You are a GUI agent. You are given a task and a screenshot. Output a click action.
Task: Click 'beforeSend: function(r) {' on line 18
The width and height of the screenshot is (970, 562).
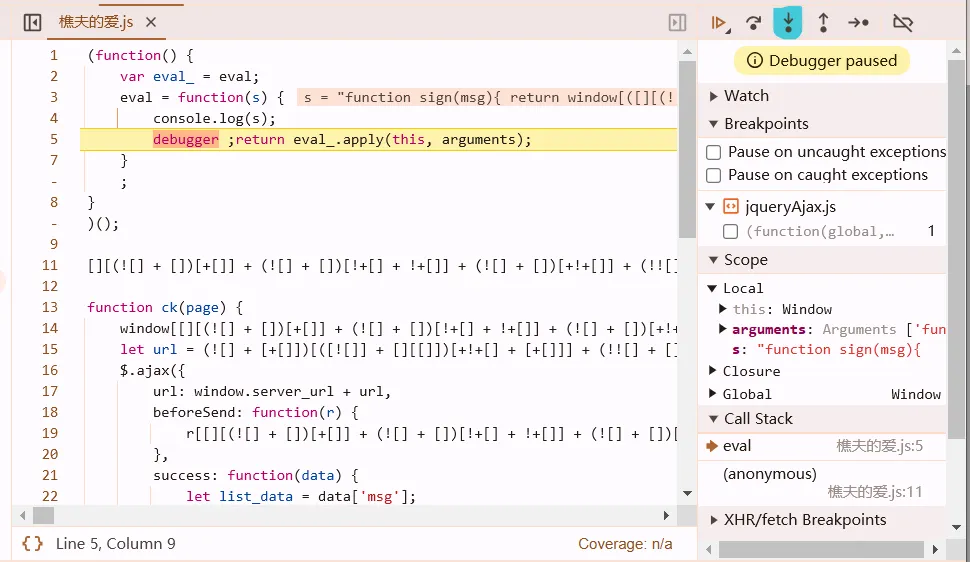[255, 413]
